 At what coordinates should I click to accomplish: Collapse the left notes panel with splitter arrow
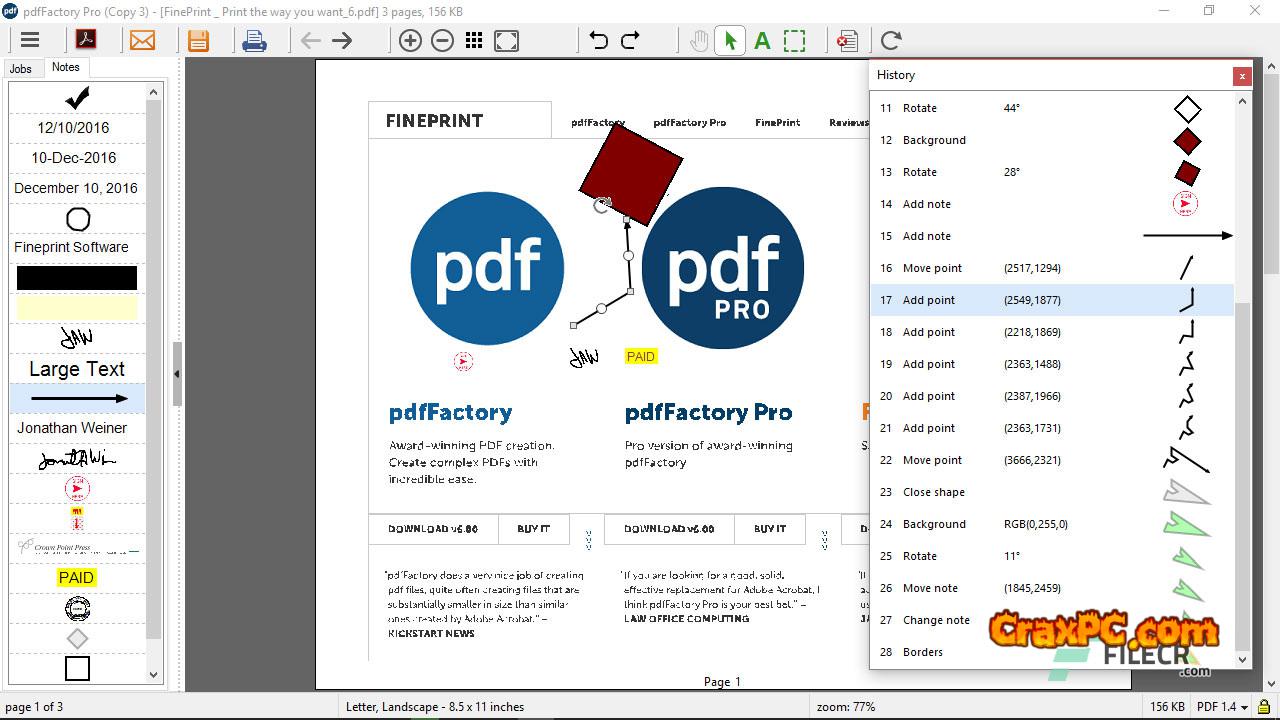tap(177, 374)
